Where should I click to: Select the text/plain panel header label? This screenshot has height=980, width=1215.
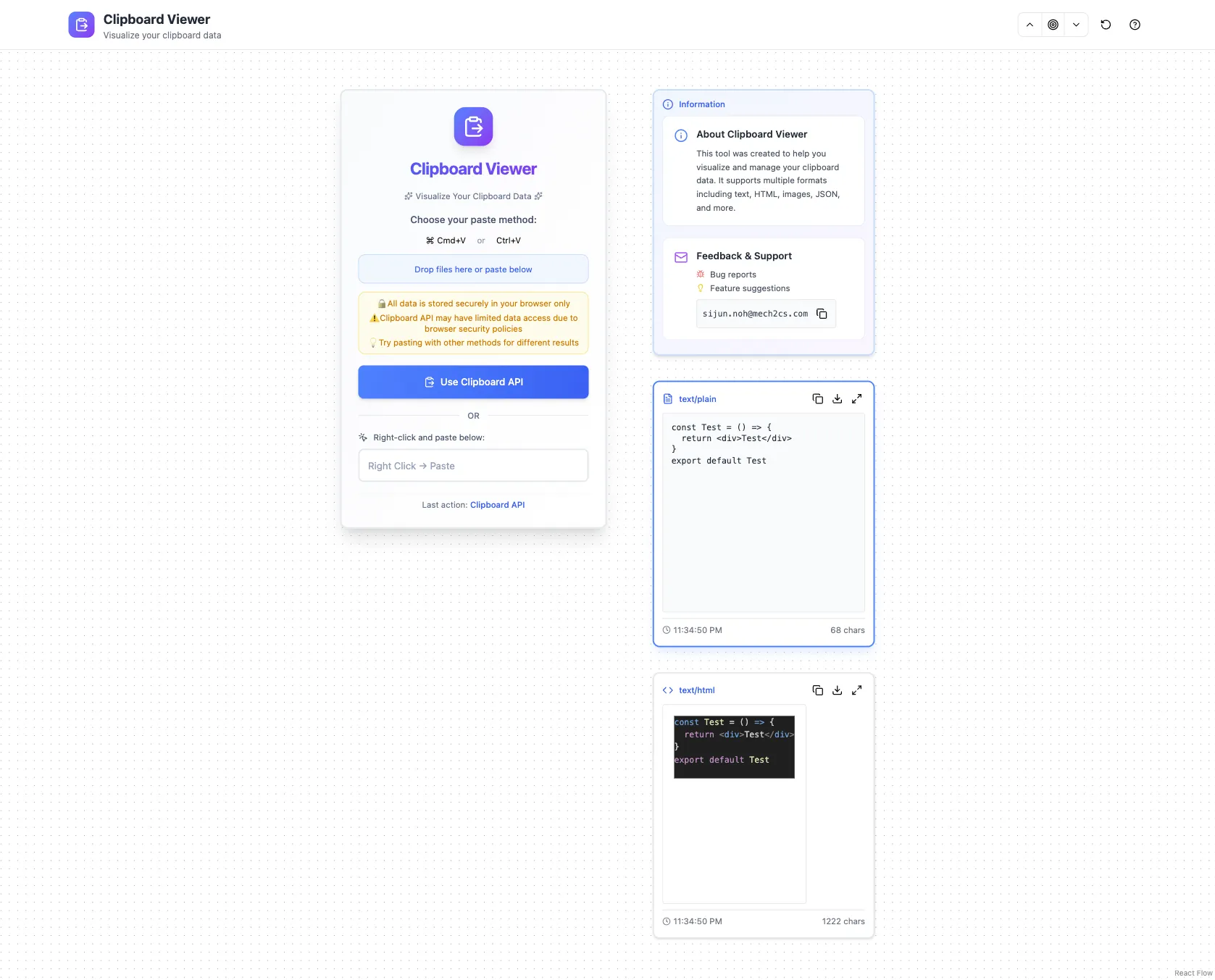(x=697, y=398)
